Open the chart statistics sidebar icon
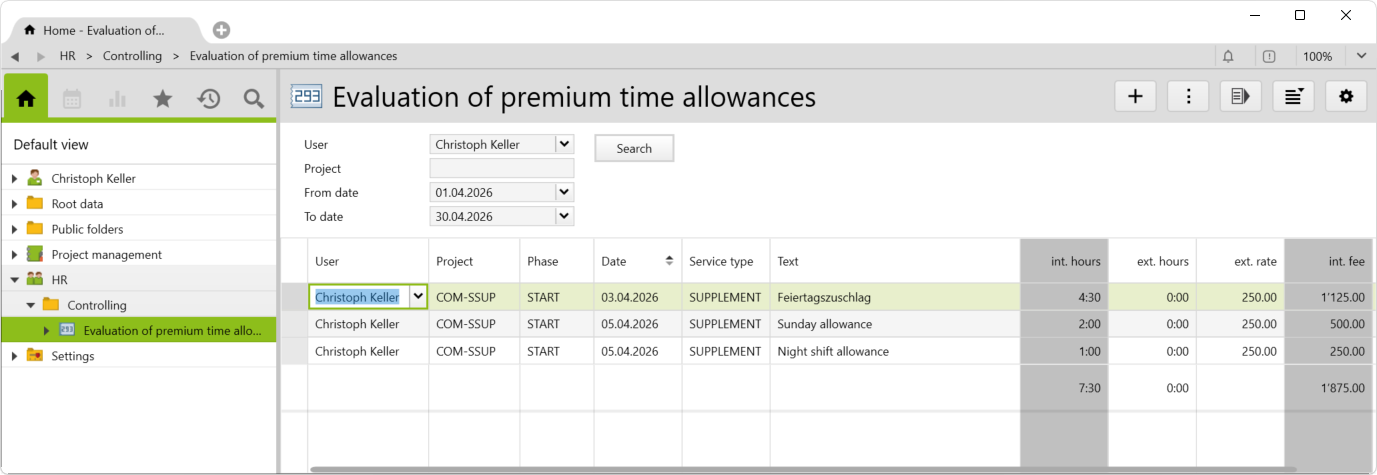This screenshot has height=475, width=1377. click(117, 98)
